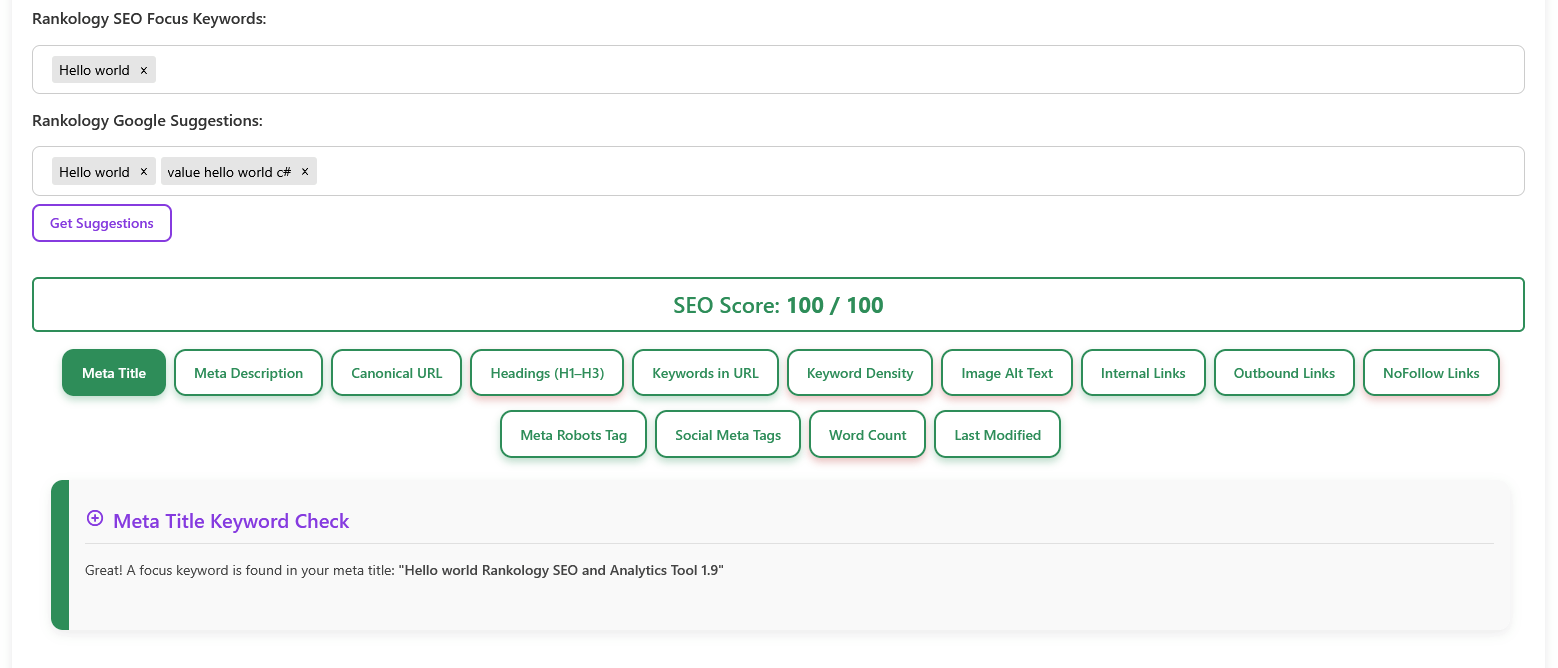
Task: Expand the Meta Title Keyword Check section
Action: coord(95,519)
